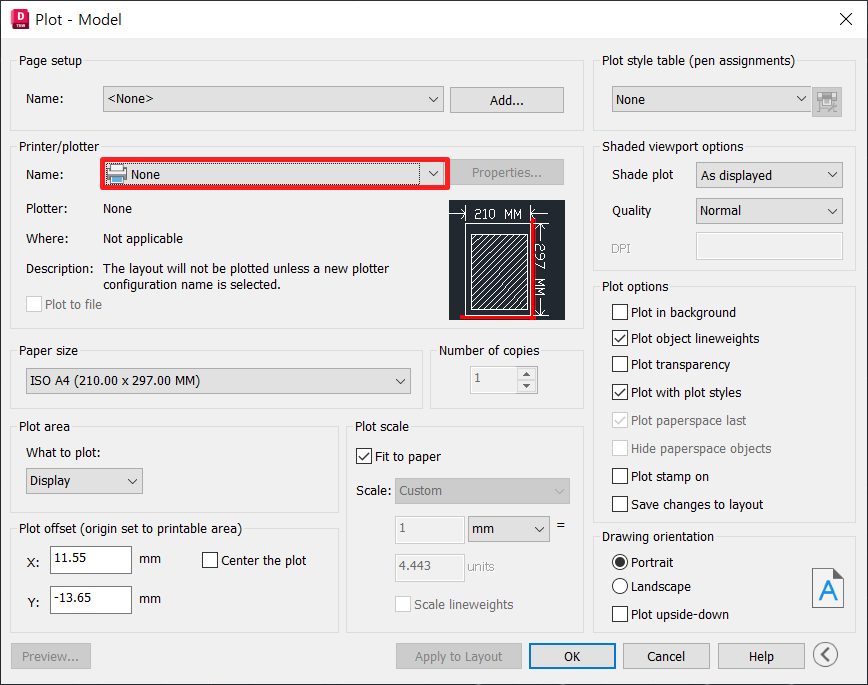Click the AutoCAD app icon in title bar
This screenshot has height=685, width=868.
20,19
